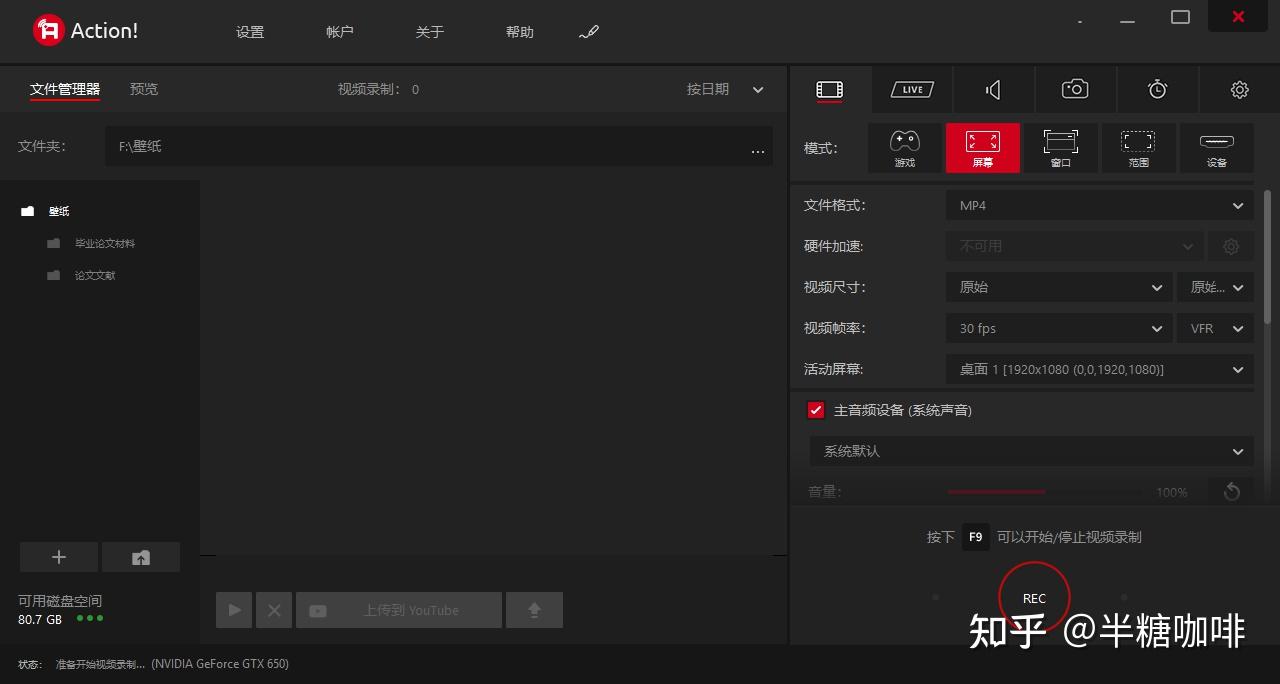Open the audio recording speaker tab
Screen dimensions: 1280x684
coord(993,90)
